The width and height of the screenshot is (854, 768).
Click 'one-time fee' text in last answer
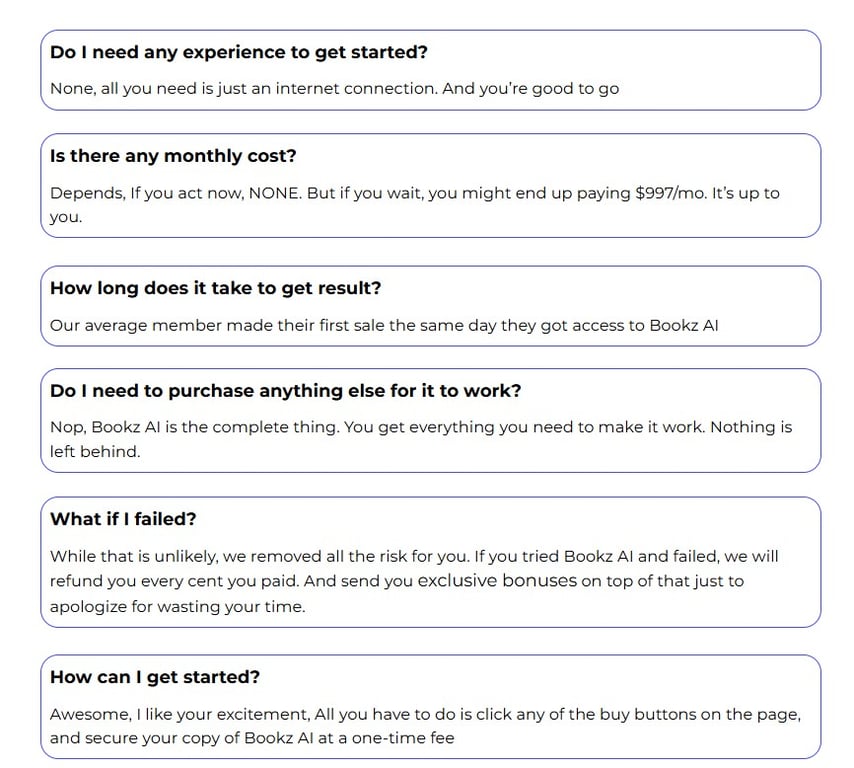[x=402, y=739]
